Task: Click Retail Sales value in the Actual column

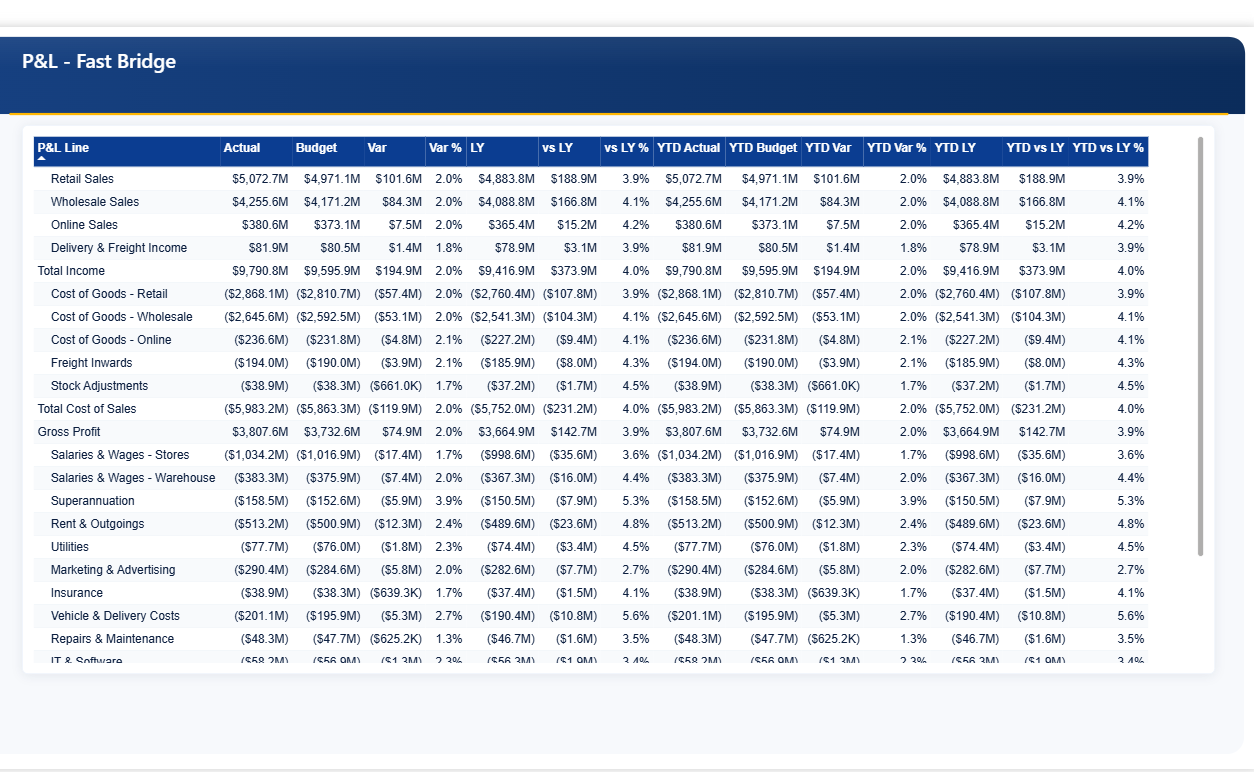Action: [x=260, y=179]
